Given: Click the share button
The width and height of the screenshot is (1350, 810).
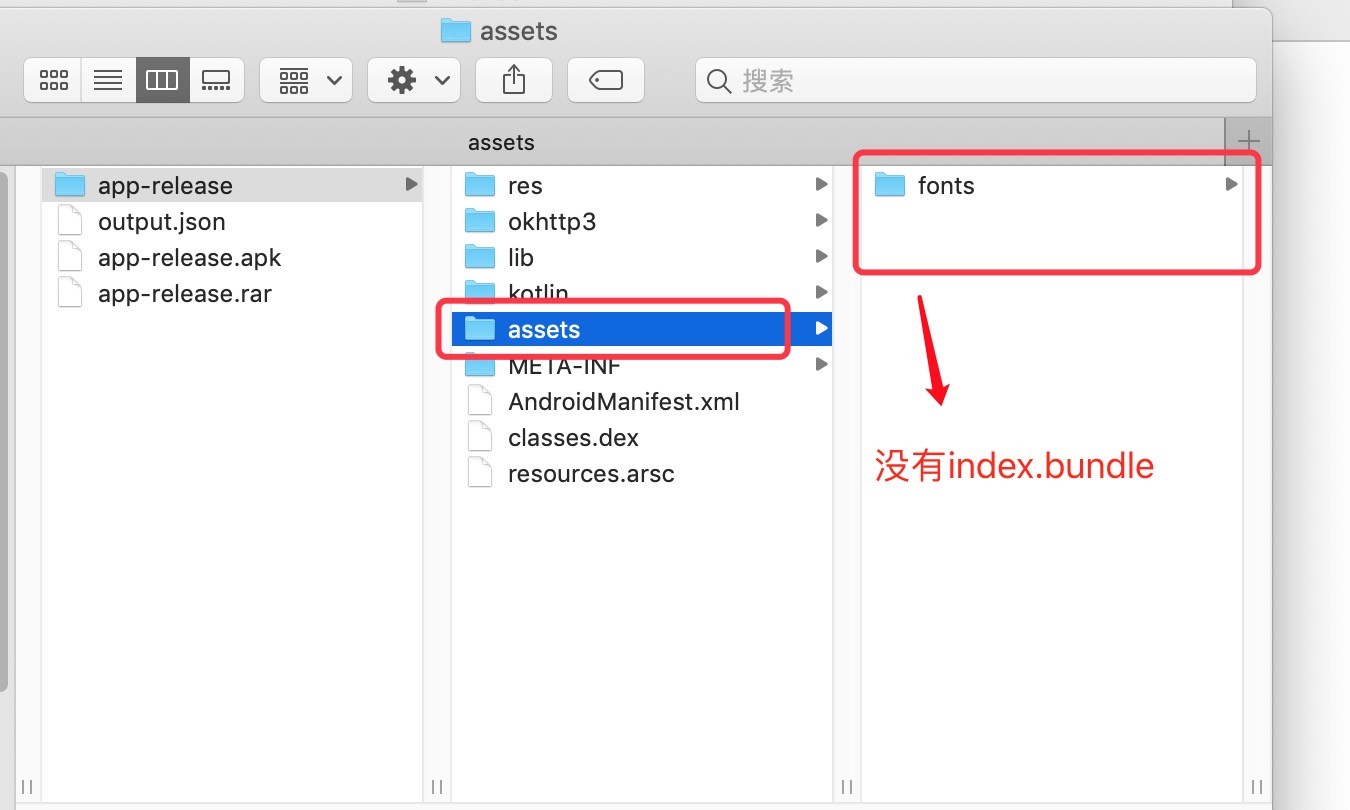Looking at the screenshot, I should click(514, 80).
